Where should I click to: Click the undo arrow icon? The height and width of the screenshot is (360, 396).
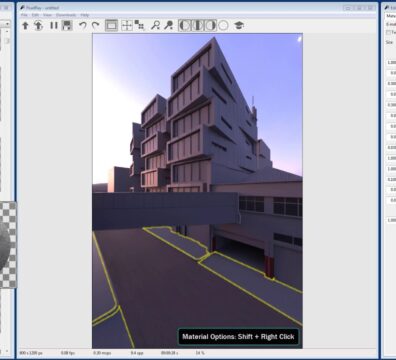83,25
